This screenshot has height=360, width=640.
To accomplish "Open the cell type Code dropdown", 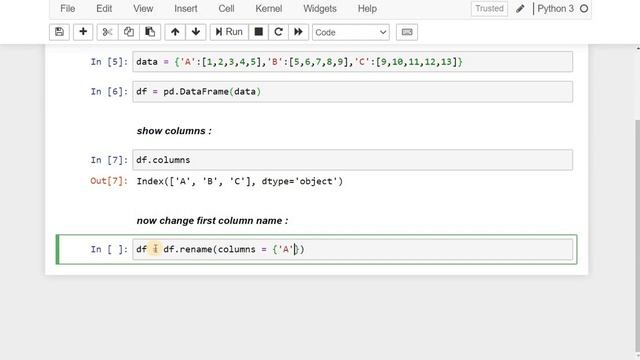I will click(351, 32).
